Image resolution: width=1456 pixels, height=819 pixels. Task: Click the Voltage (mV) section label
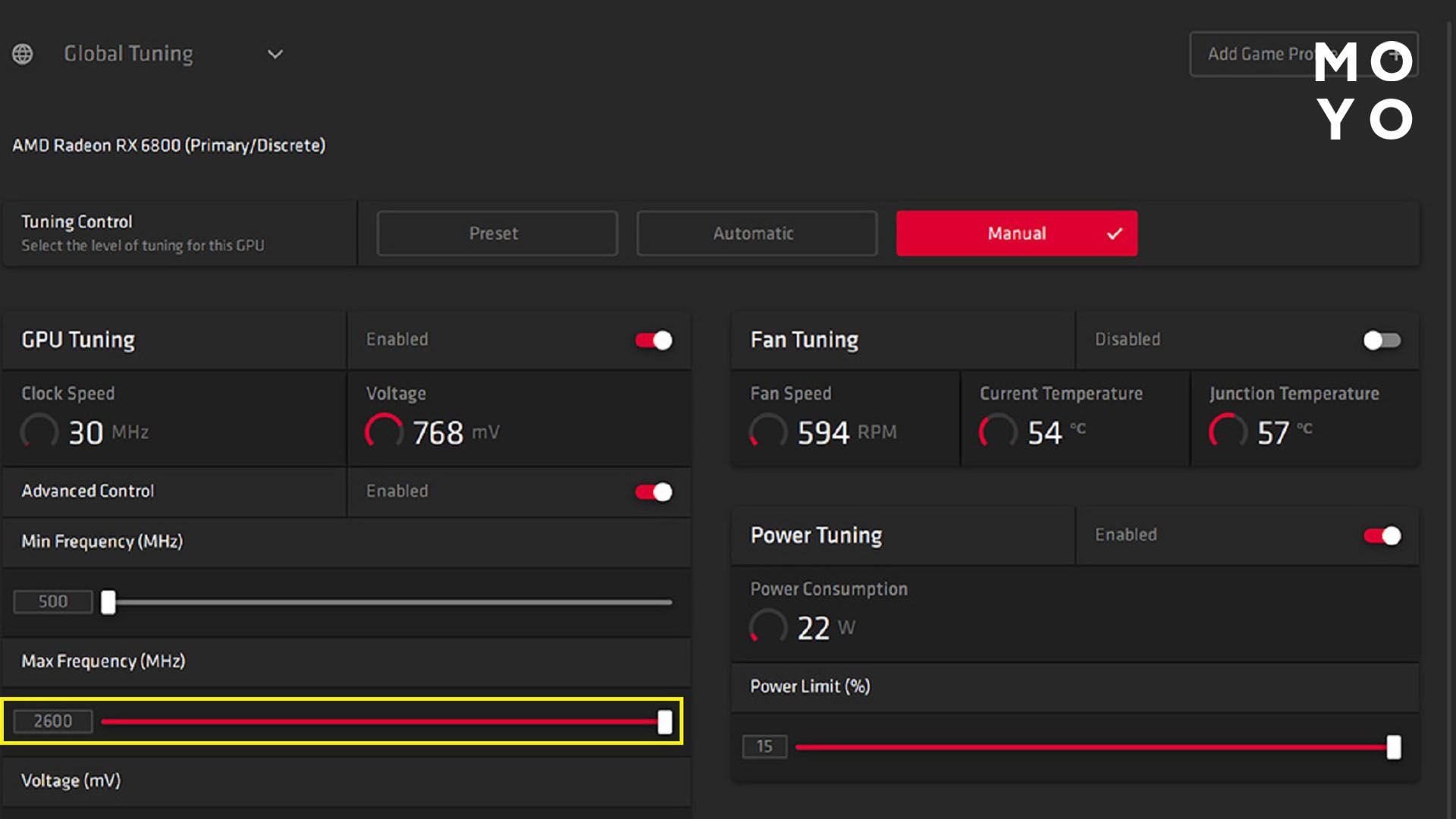click(71, 781)
